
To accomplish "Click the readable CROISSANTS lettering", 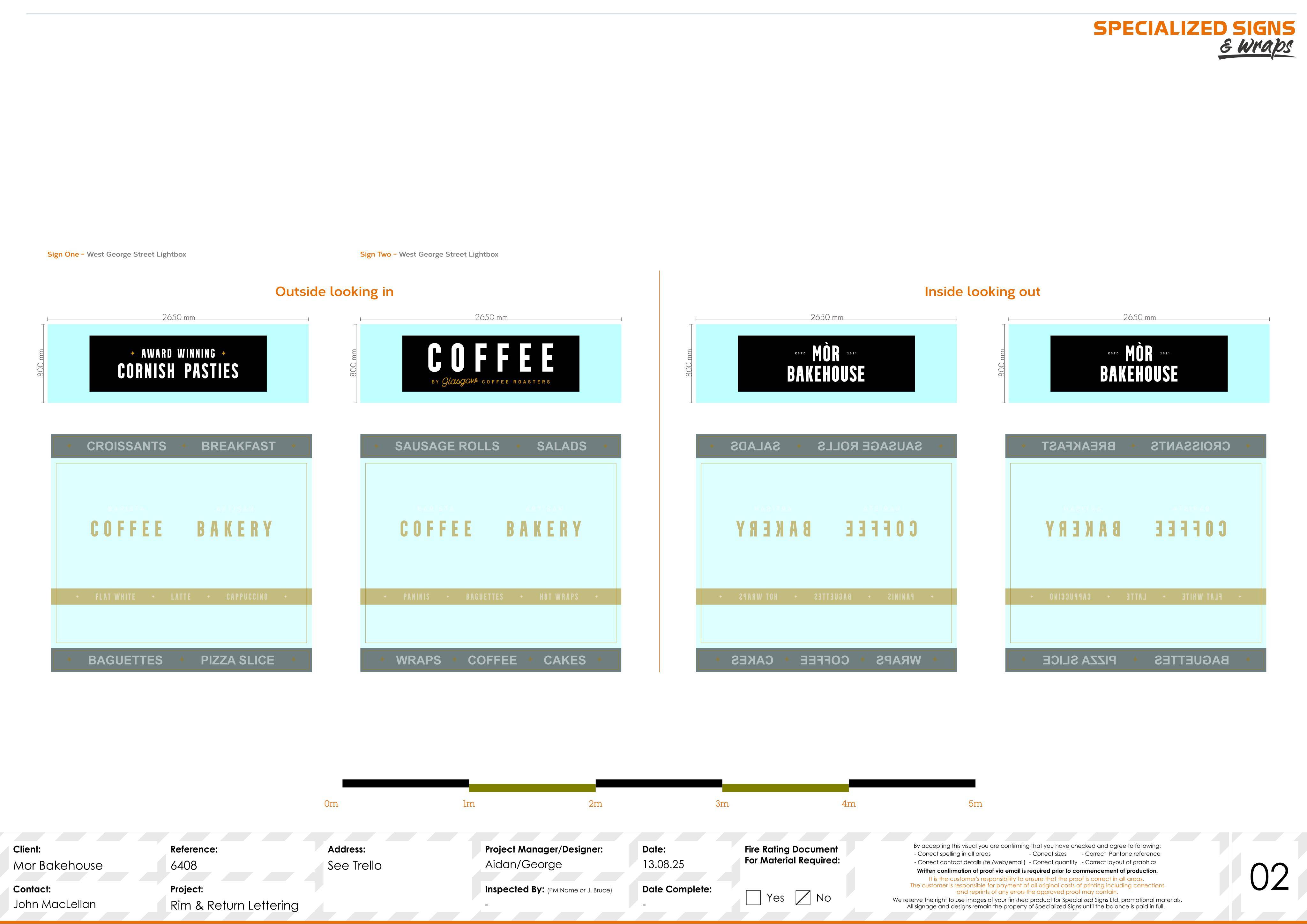I will click(x=126, y=446).
